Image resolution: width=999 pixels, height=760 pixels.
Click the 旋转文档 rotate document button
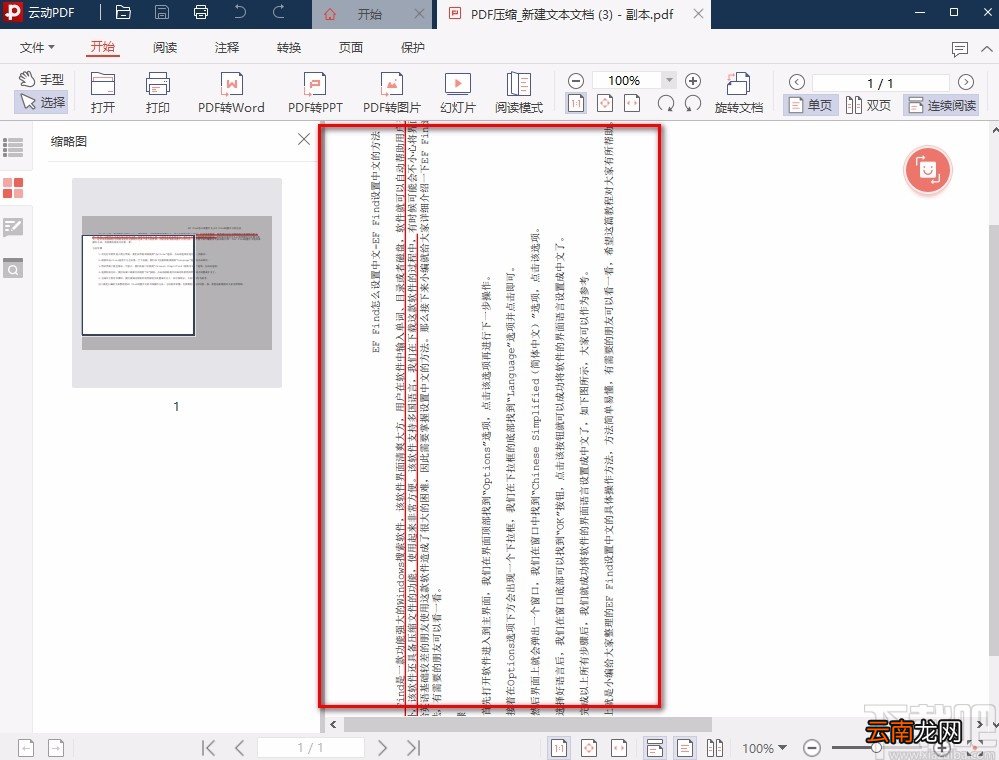pos(738,93)
